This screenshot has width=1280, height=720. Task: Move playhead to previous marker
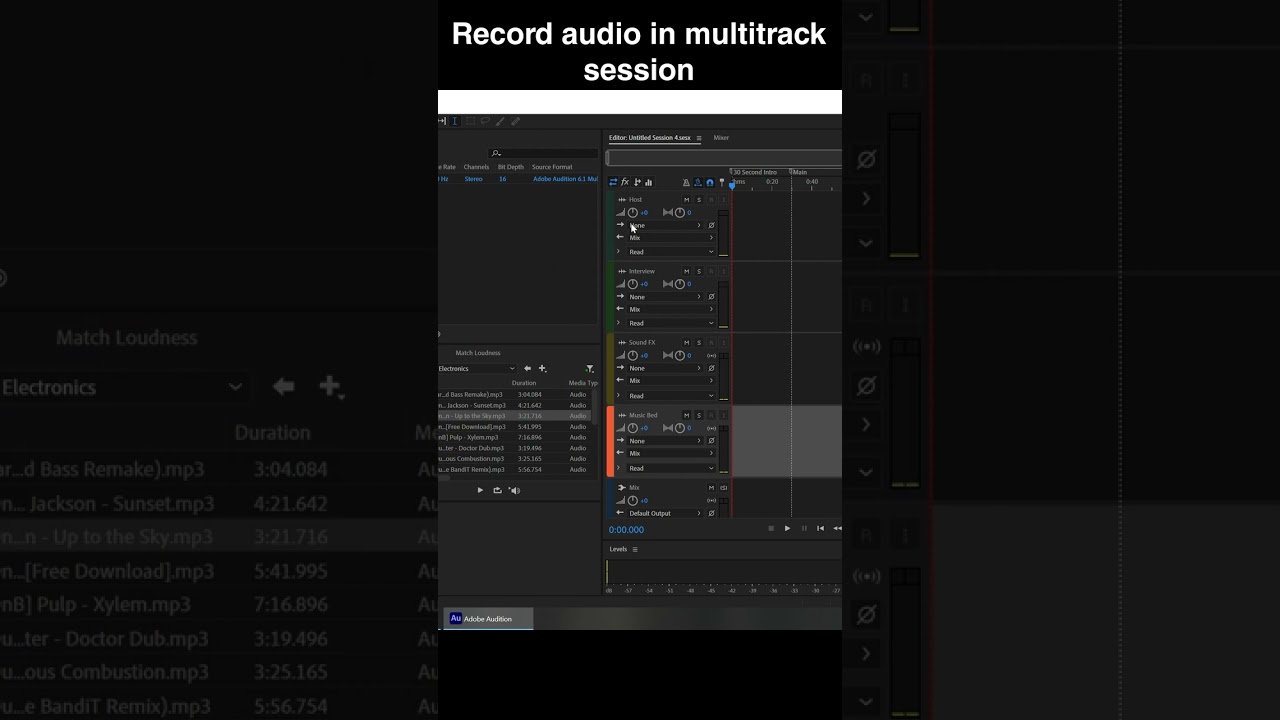(x=820, y=528)
